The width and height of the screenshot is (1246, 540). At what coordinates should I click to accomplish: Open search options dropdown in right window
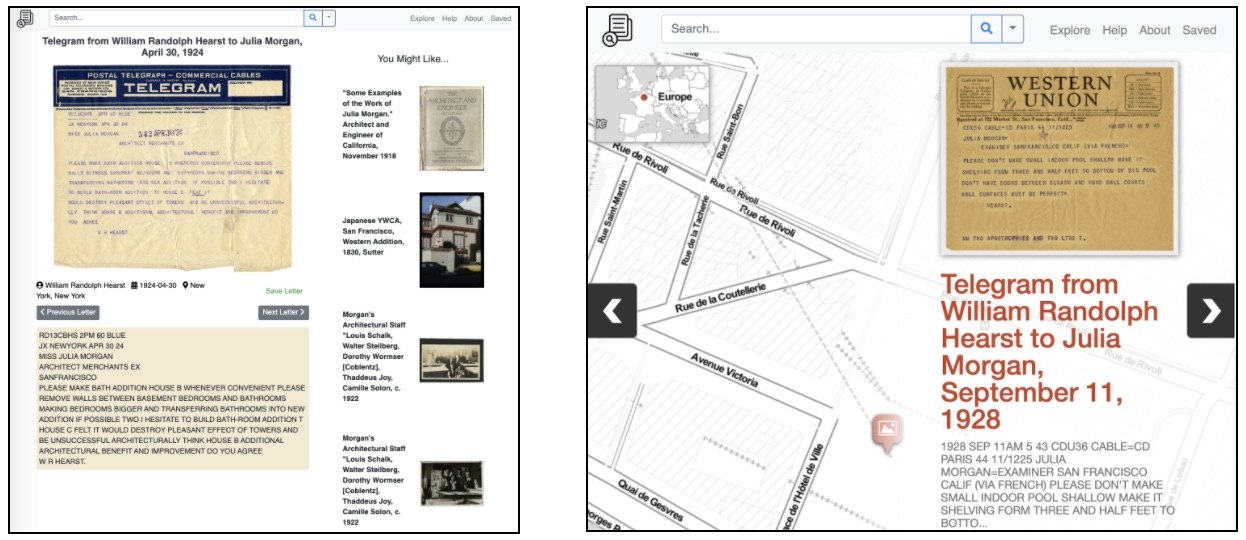click(1013, 29)
